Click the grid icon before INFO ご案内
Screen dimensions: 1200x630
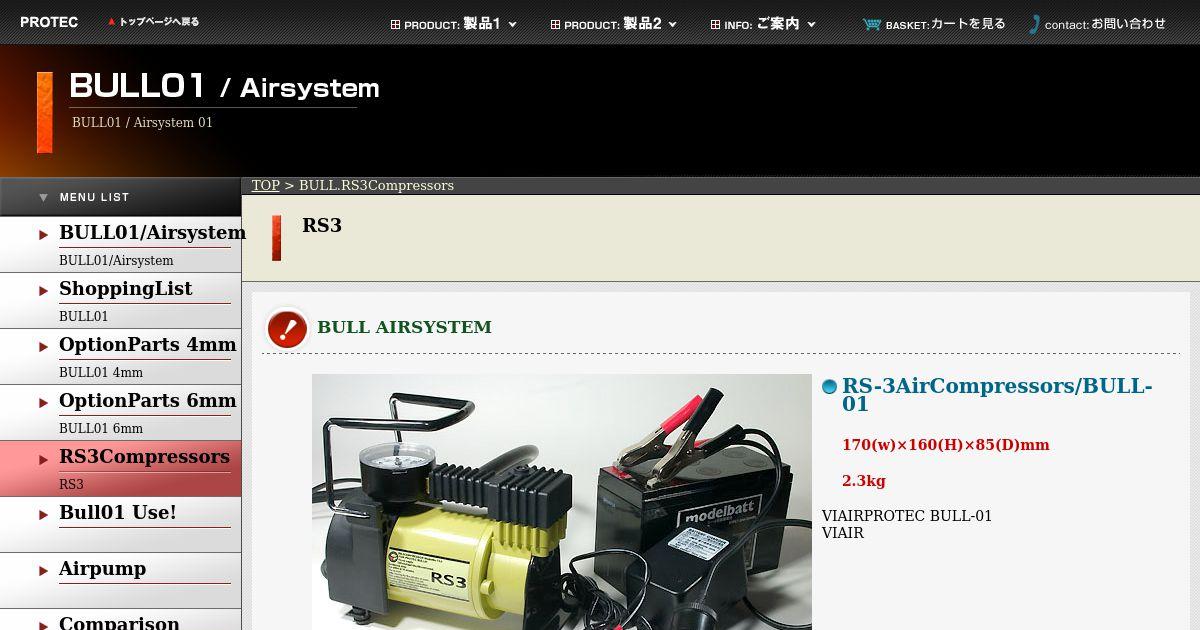tap(715, 25)
